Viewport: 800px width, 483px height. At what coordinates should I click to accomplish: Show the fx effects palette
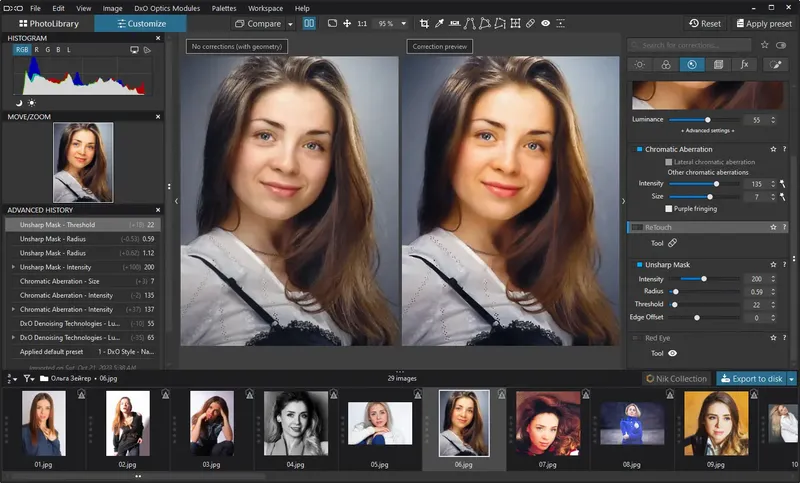point(744,64)
